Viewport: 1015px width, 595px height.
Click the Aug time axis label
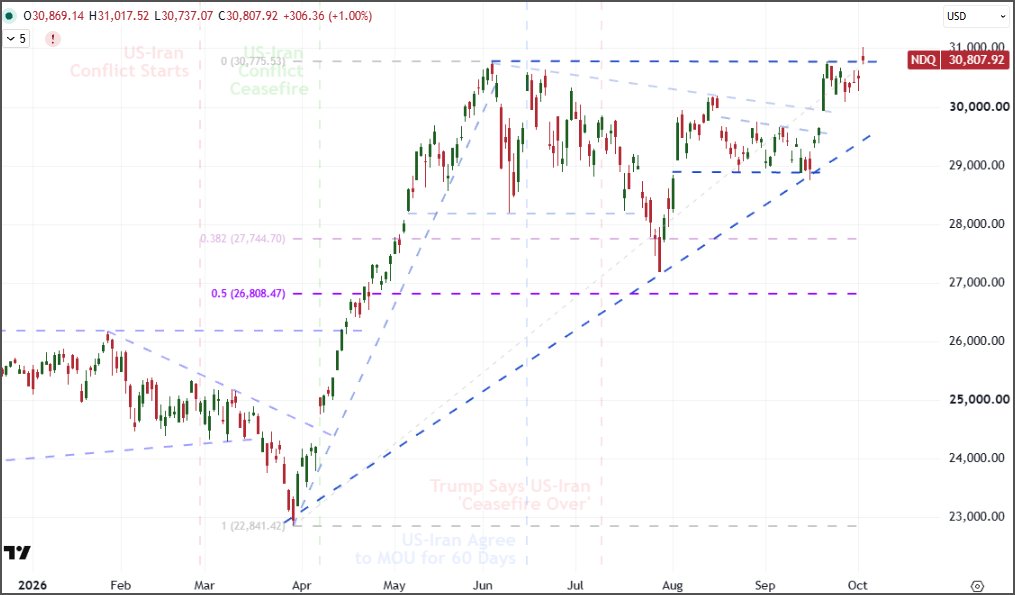click(x=673, y=585)
